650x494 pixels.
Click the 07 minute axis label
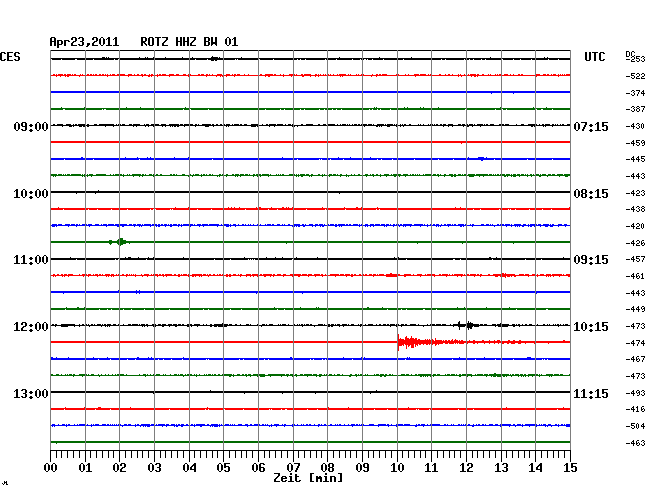[293, 468]
